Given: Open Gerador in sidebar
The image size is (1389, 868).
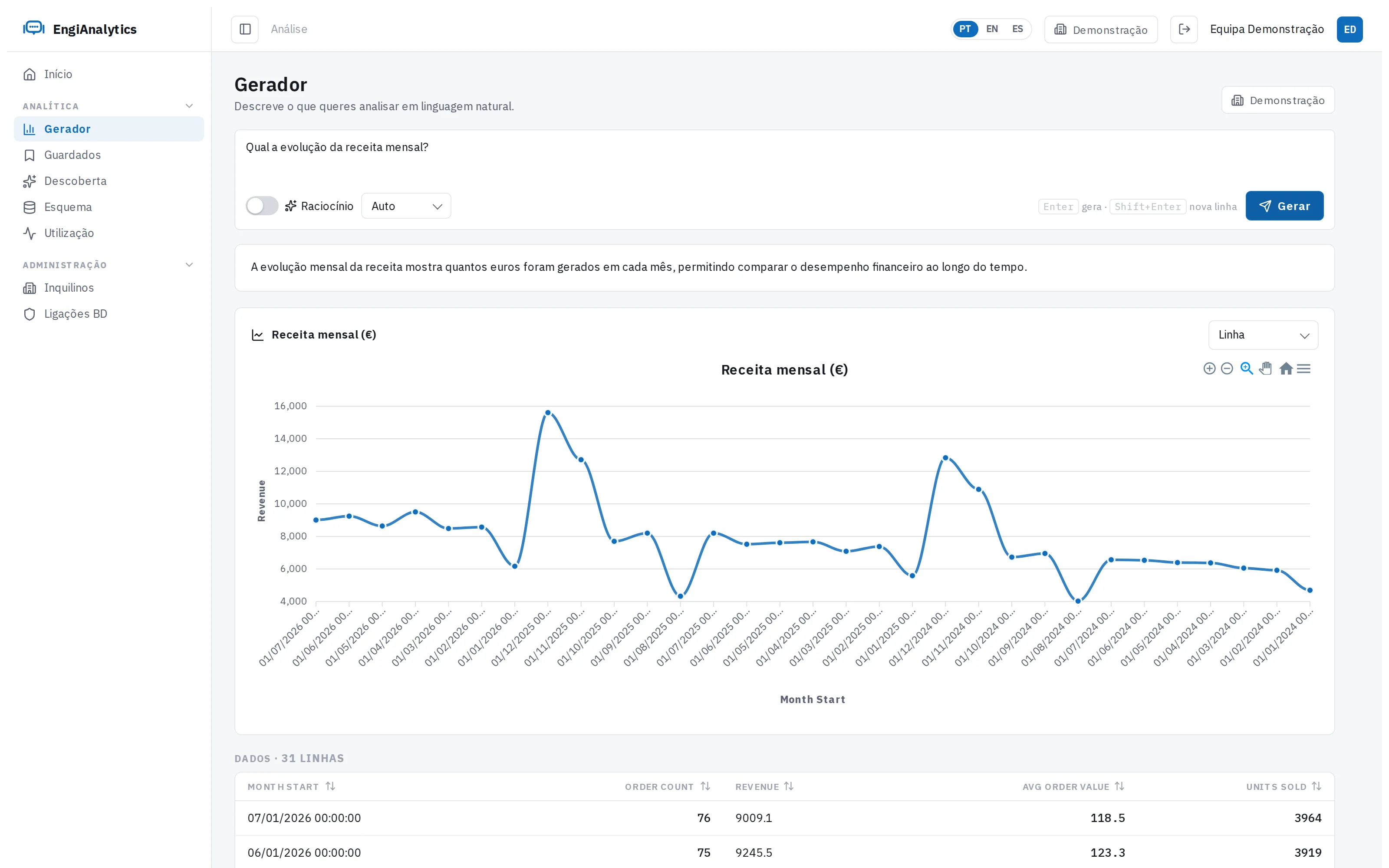Looking at the screenshot, I should tap(109, 129).
